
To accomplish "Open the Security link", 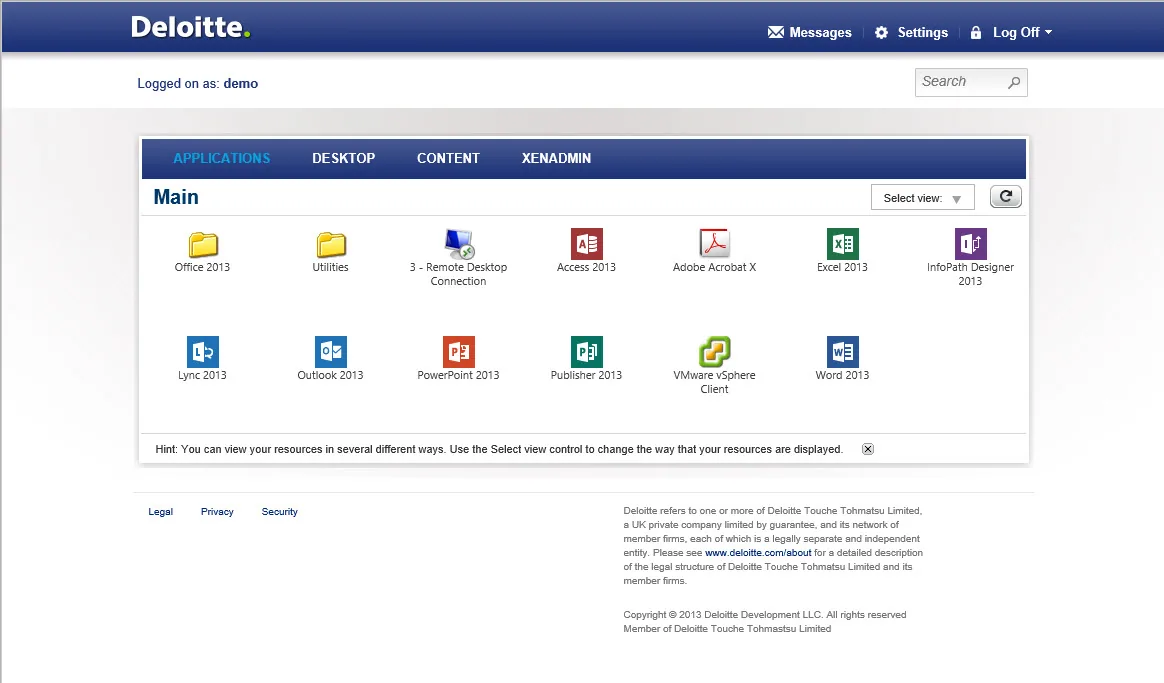I will pos(280,512).
